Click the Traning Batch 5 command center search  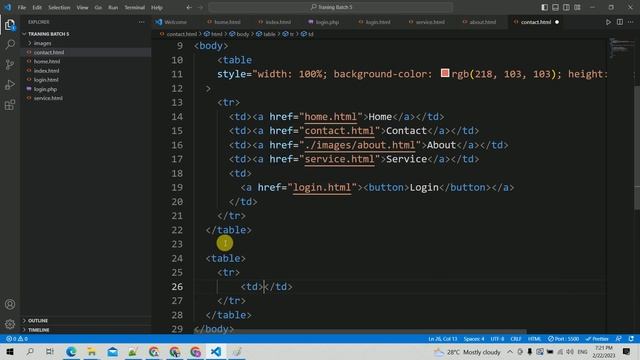point(331,7)
